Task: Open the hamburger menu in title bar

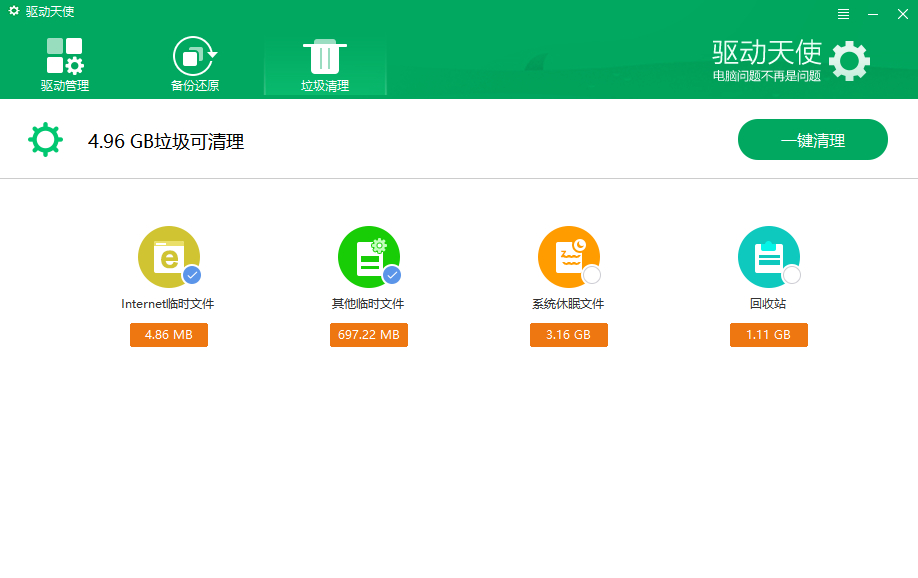Action: [843, 14]
